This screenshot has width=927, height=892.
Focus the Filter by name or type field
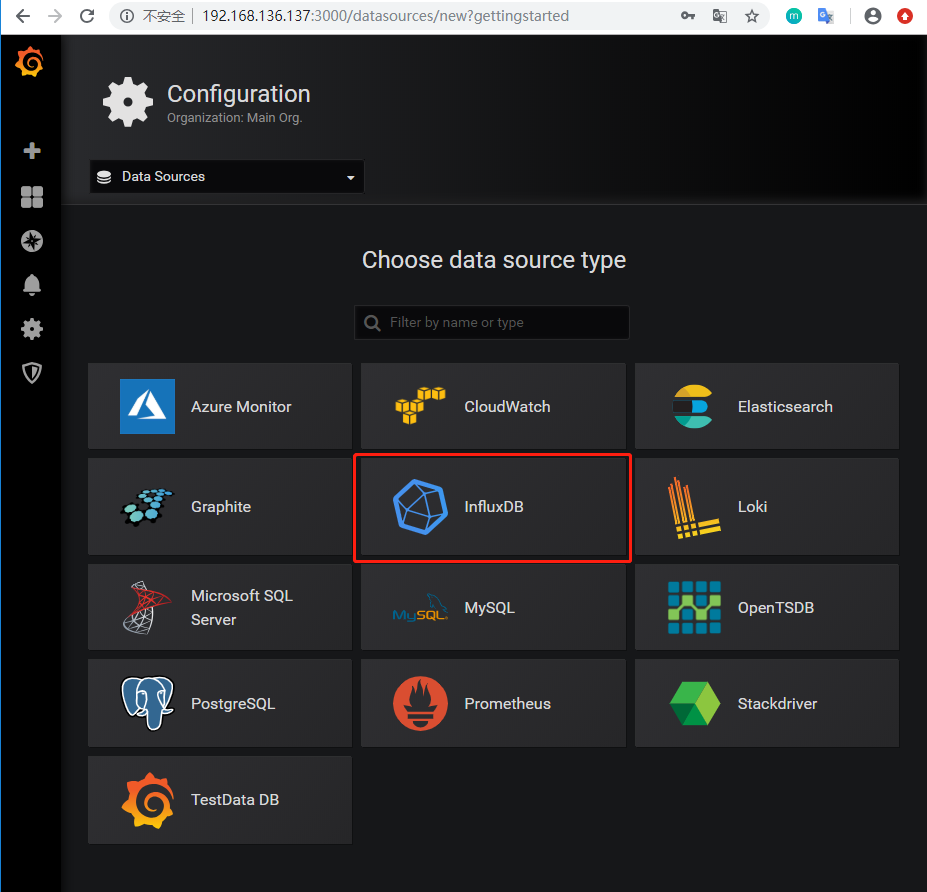pos(492,323)
